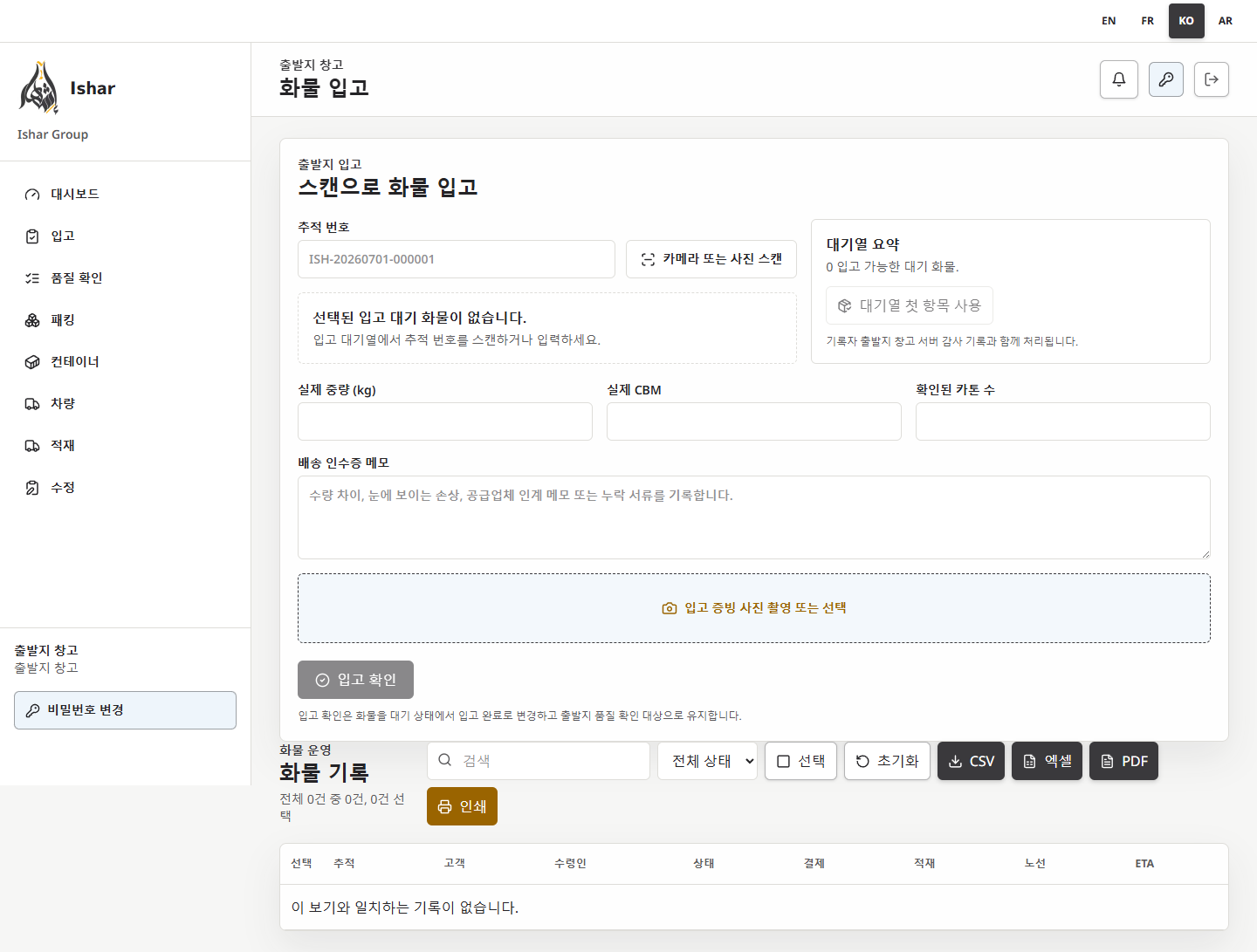The image size is (1257, 952).
Task: Click the 컨테이너 box icon
Action: pyautogui.click(x=32, y=362)
